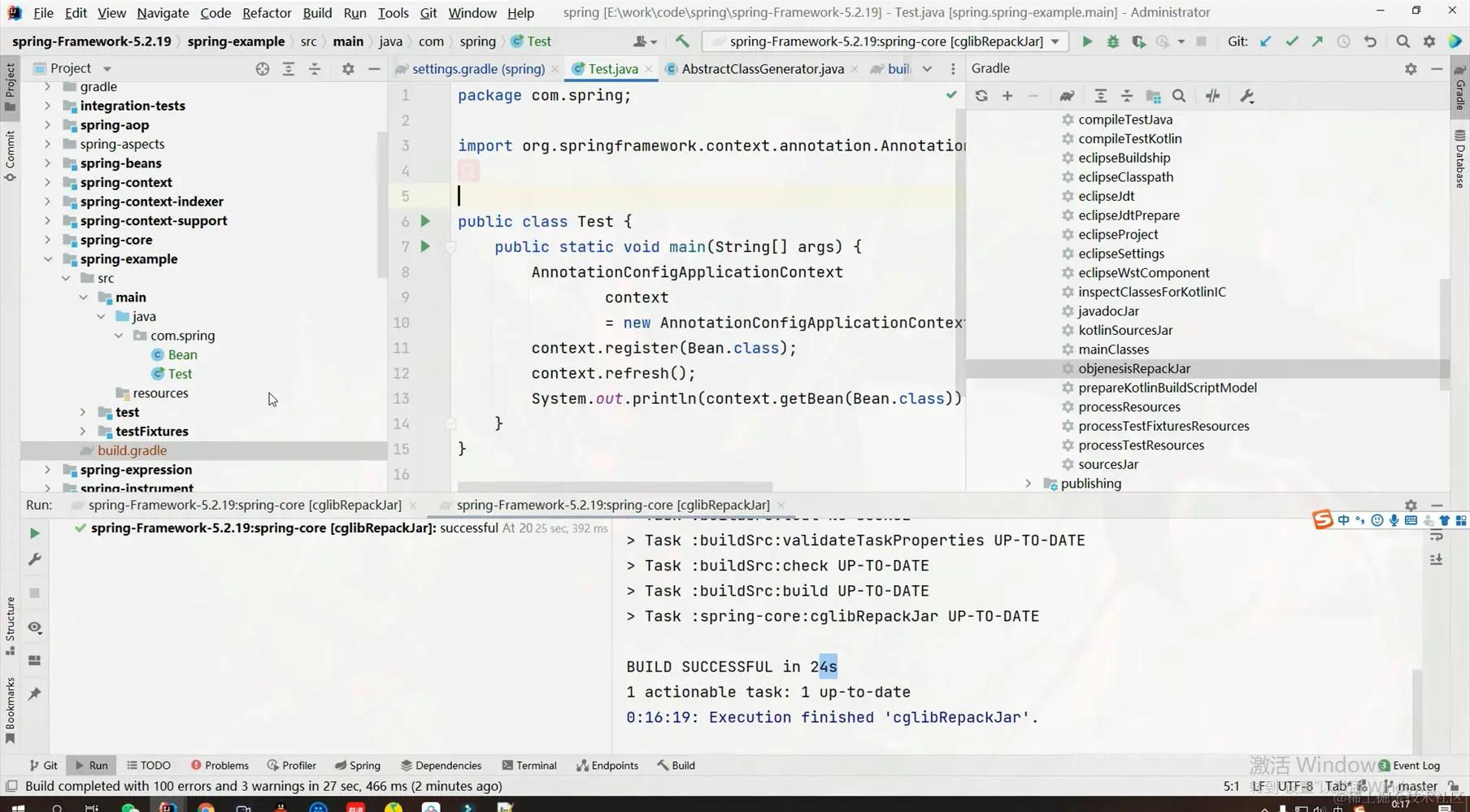1470x812 pixels.
Task: Expand all in Gradle panel
Action: (x=1101, y=96)
